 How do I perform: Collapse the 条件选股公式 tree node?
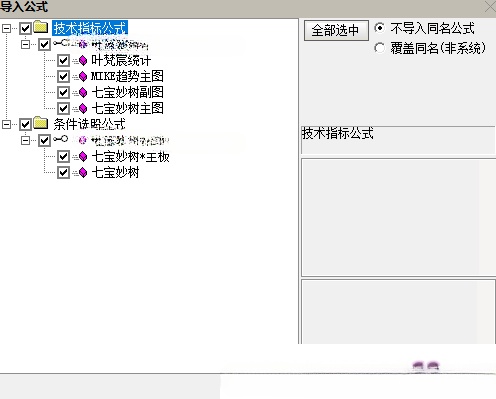click(6, 125)
